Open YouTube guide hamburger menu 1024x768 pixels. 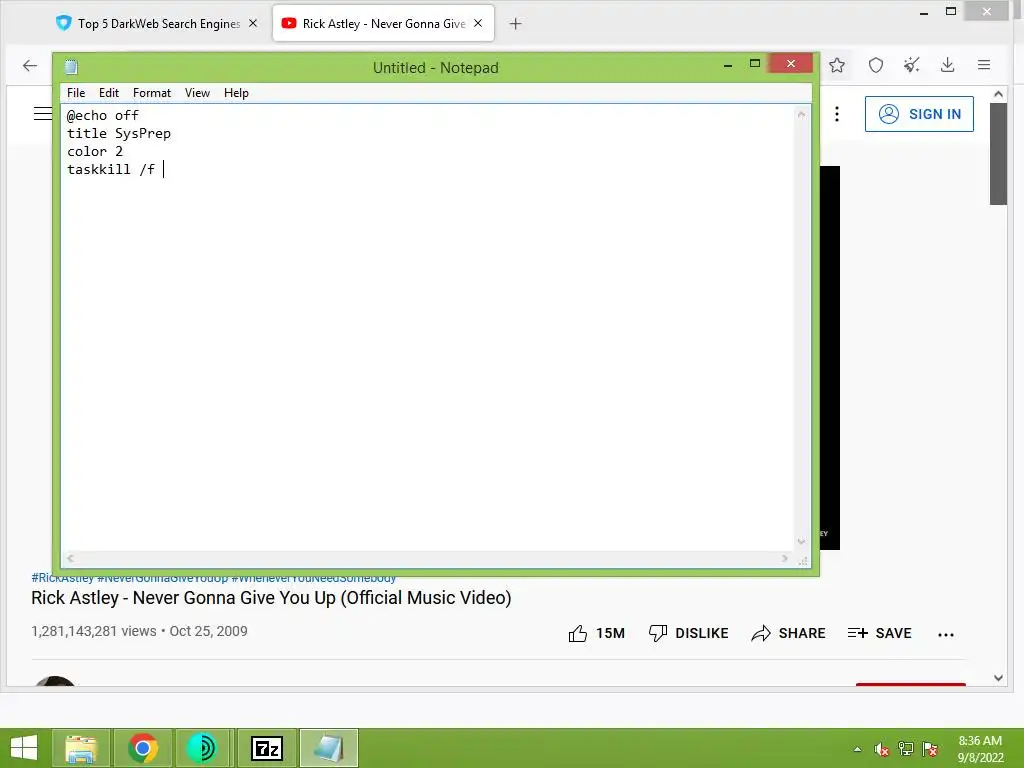click(x=43, y=114)
